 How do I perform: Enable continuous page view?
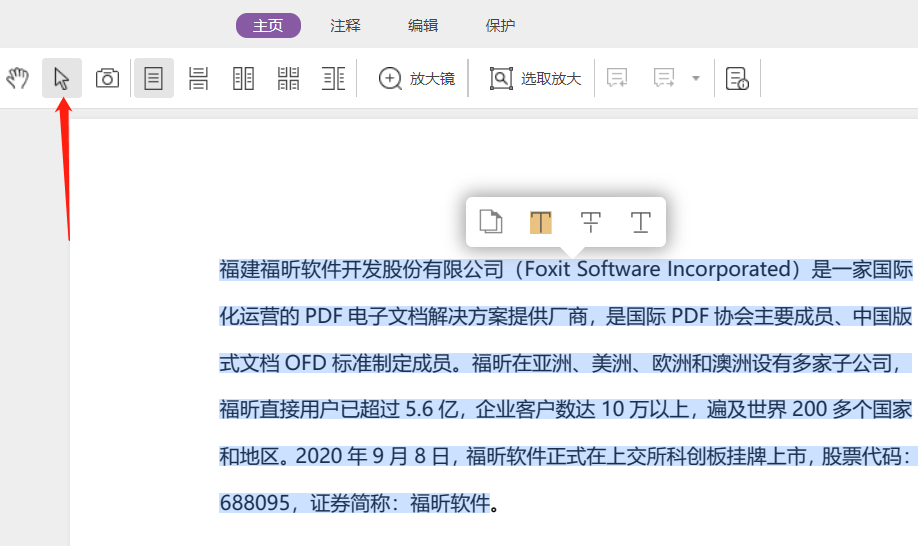tap(198, 78)
